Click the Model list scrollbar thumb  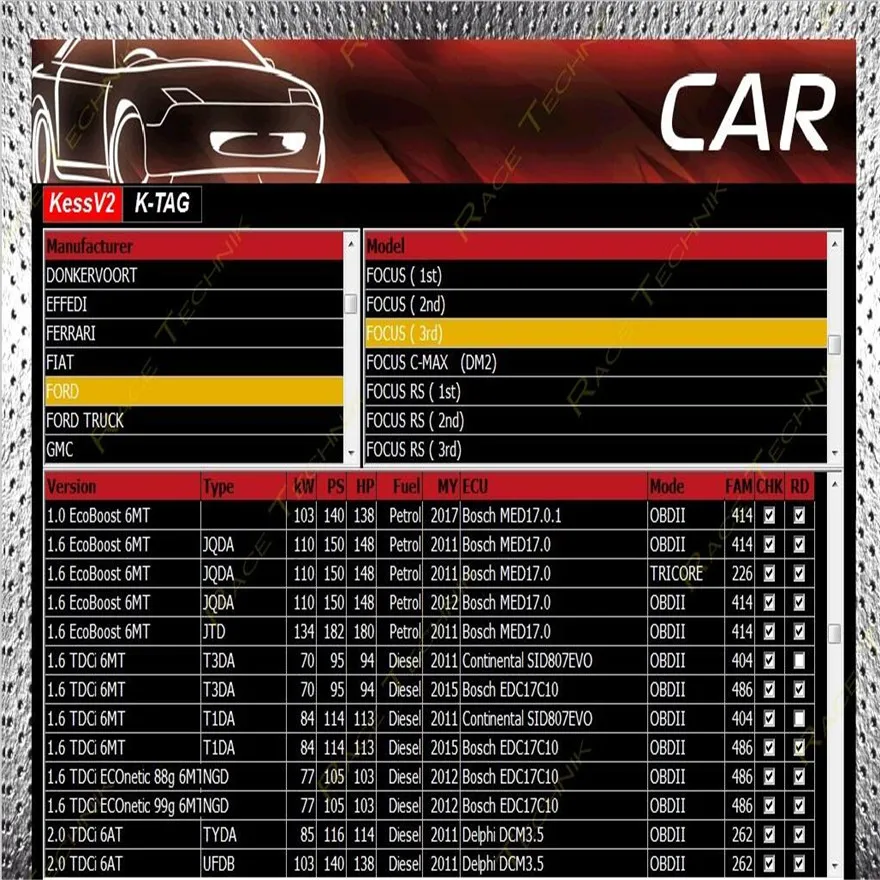(835, 345)
